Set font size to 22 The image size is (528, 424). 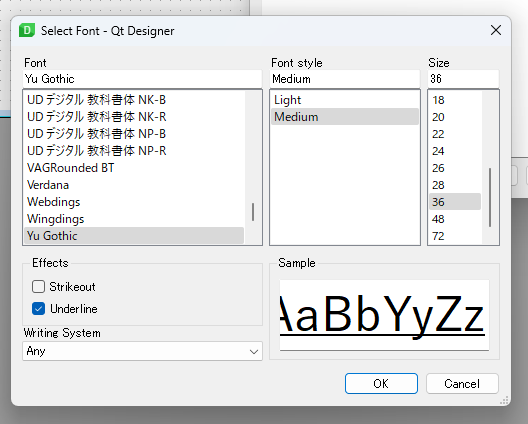(x=455, y=134)
